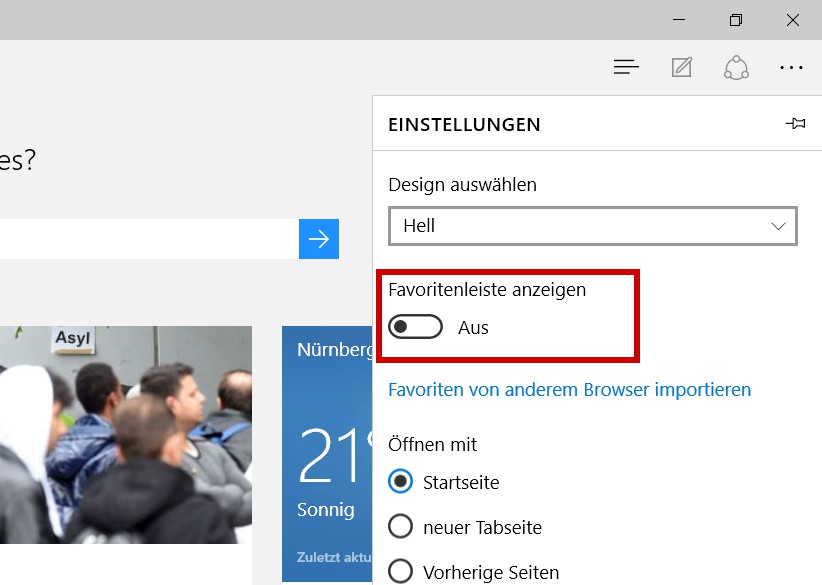Click inside the web search input field
822x585 pixels.
pyautogui.click(x=150, y=239)
